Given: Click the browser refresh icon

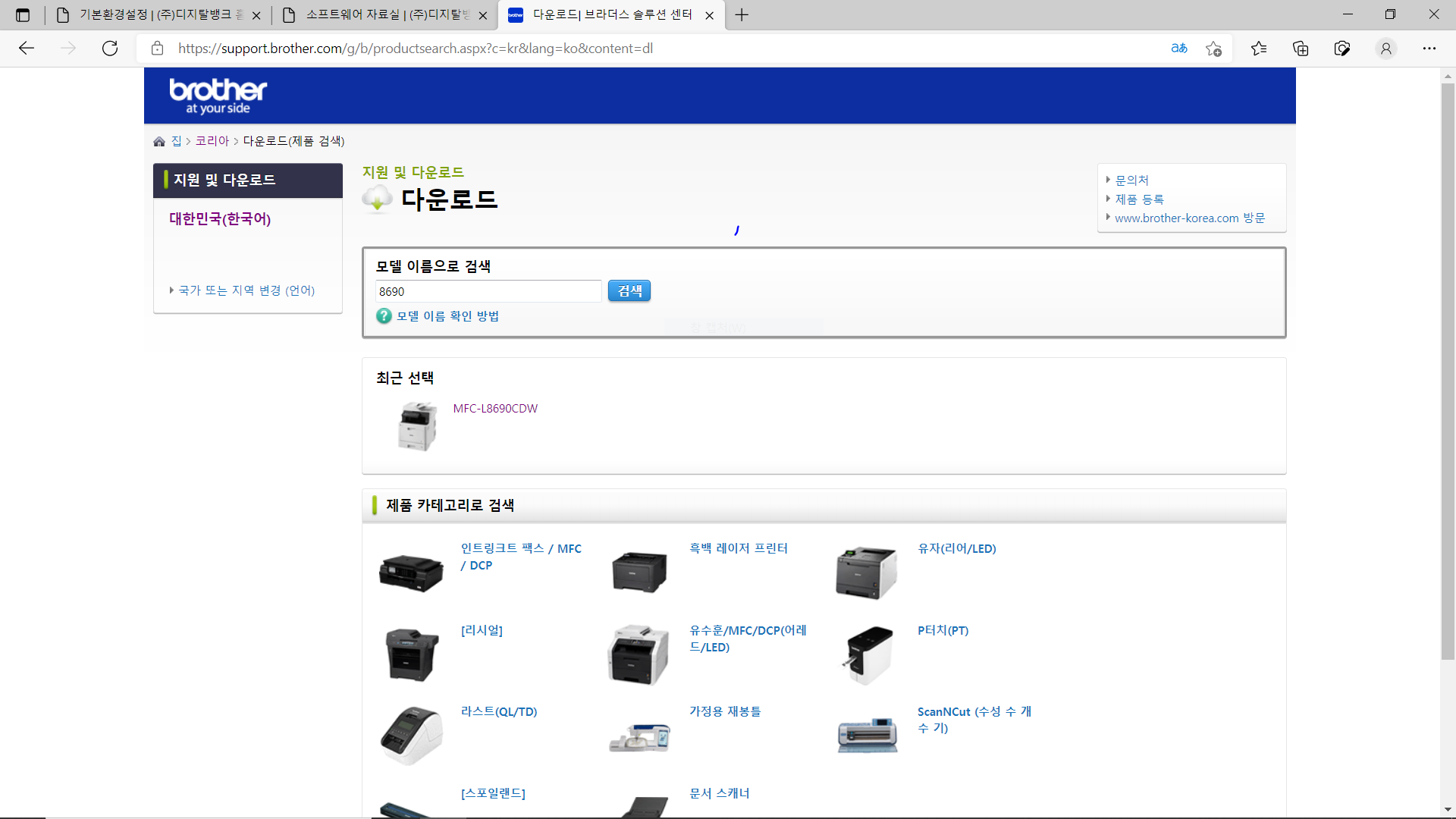Looking at the screenshot, I should (x=110, y=49).
